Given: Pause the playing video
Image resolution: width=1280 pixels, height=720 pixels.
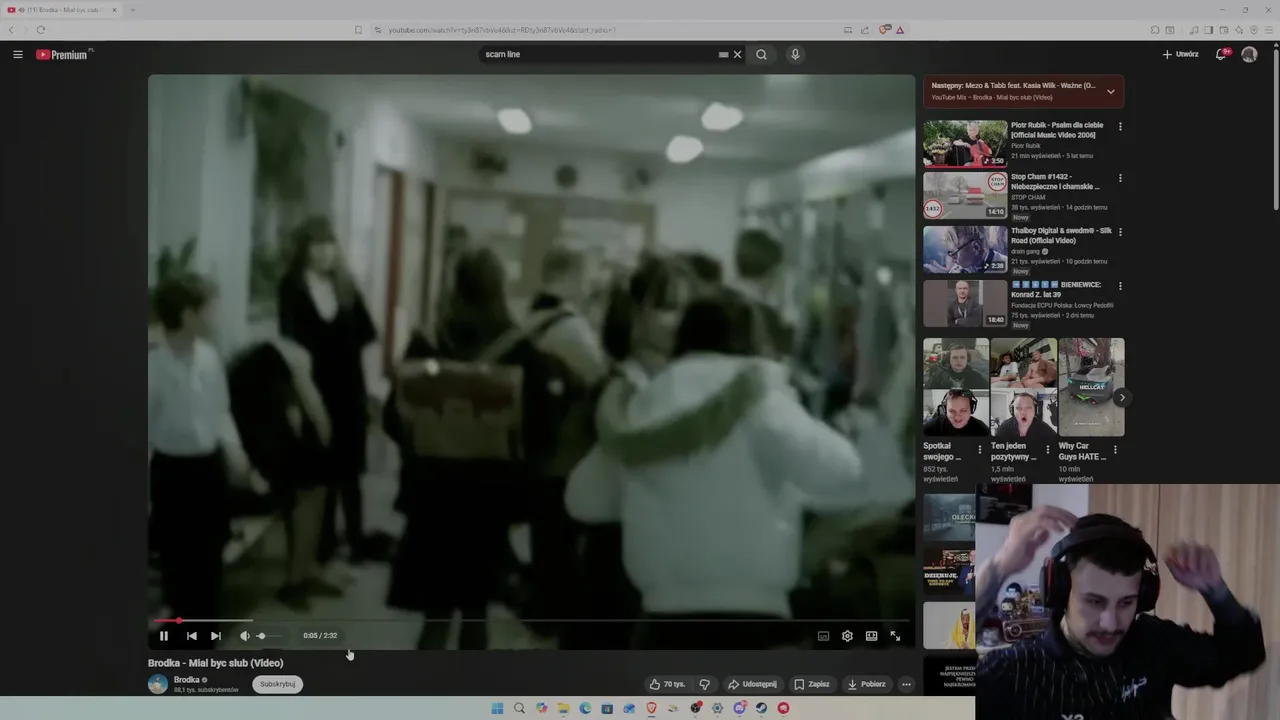Looking at the screenshot, I should coord(164,636).
